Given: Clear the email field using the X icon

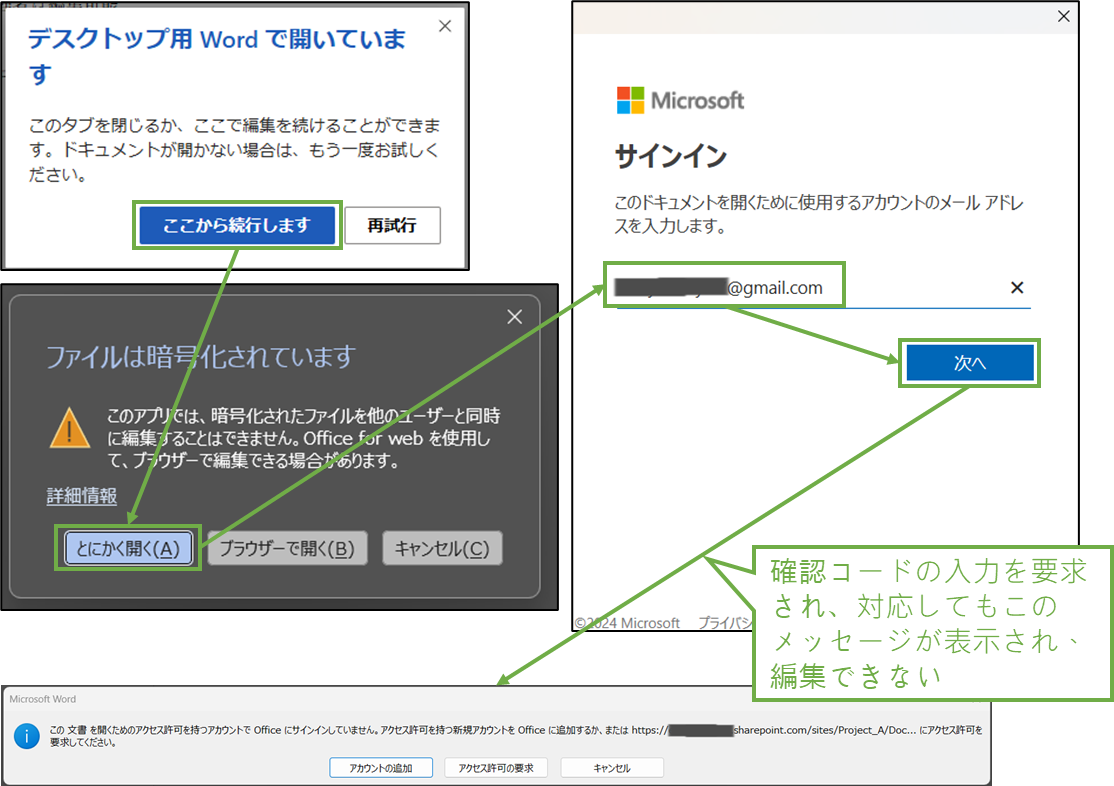Looking at the screenshot, I should pyautogui.click(x=1016, y=287).
